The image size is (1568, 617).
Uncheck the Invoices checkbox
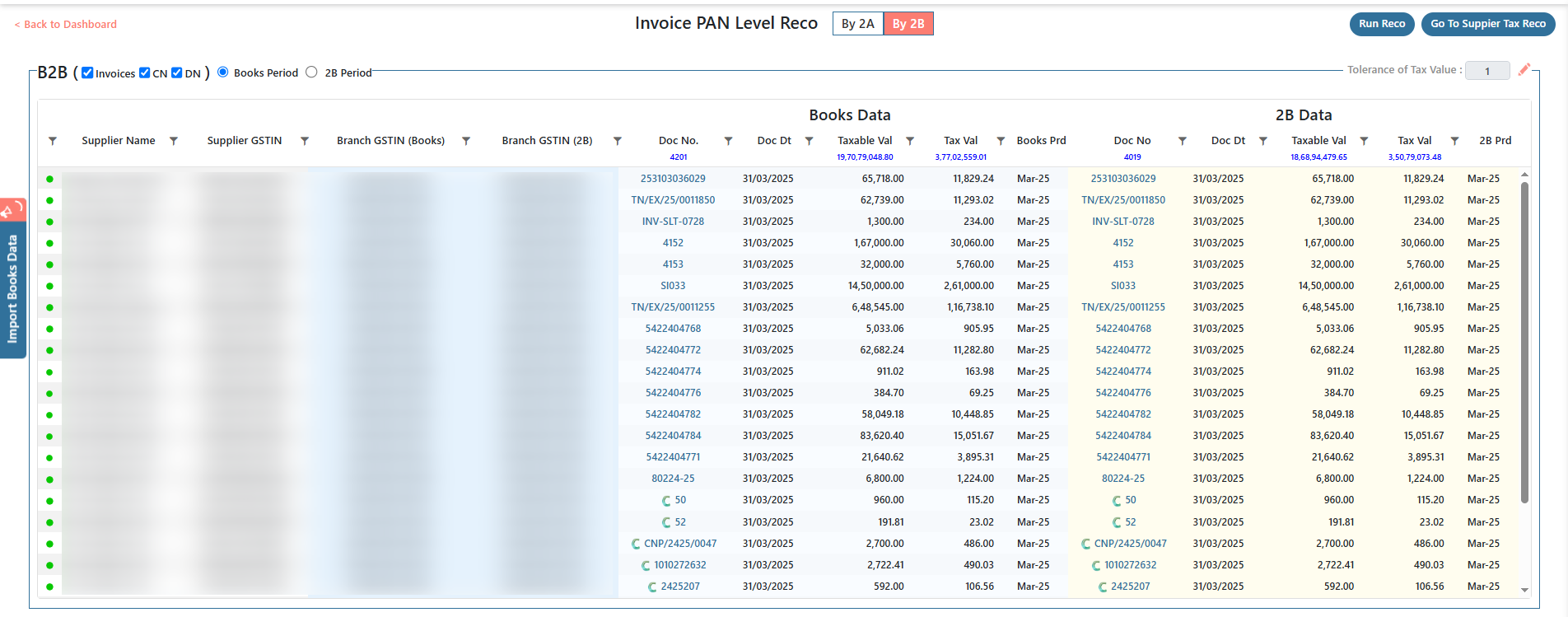tap(87, 72)
